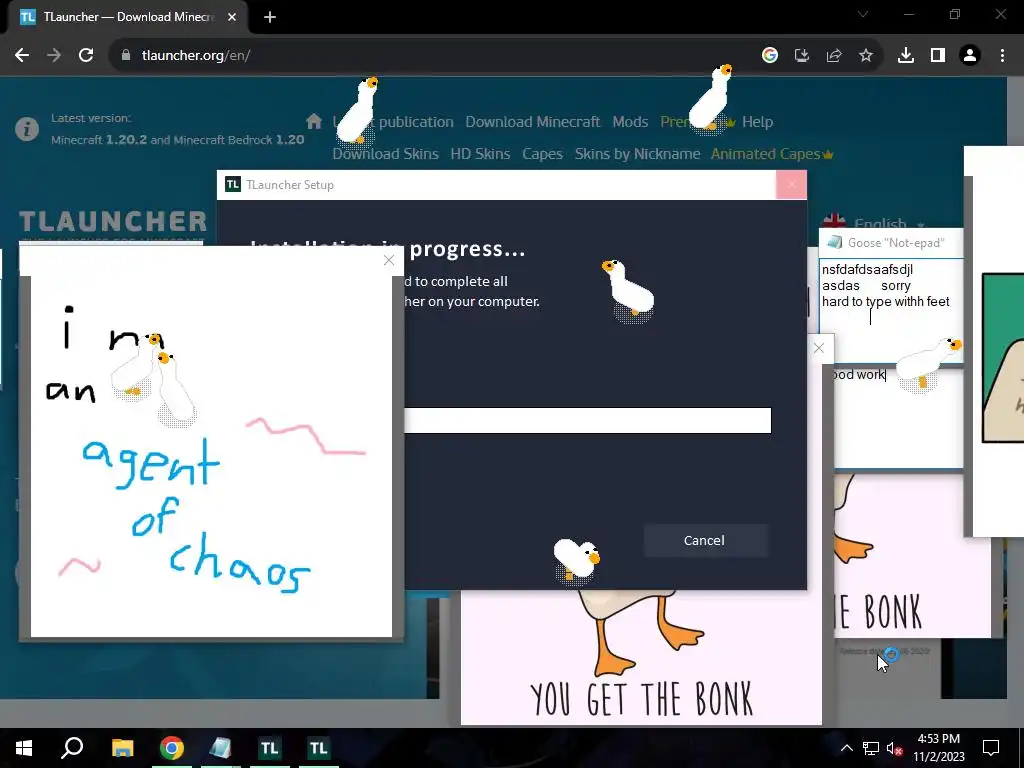Click the install app icon in address bar
Image resolution: width=1024 pixels, height=768 pixels.
coord(801,56)
